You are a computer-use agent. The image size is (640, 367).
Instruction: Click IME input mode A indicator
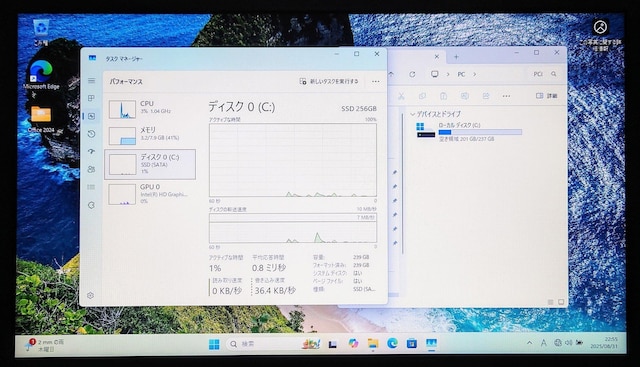544,343
